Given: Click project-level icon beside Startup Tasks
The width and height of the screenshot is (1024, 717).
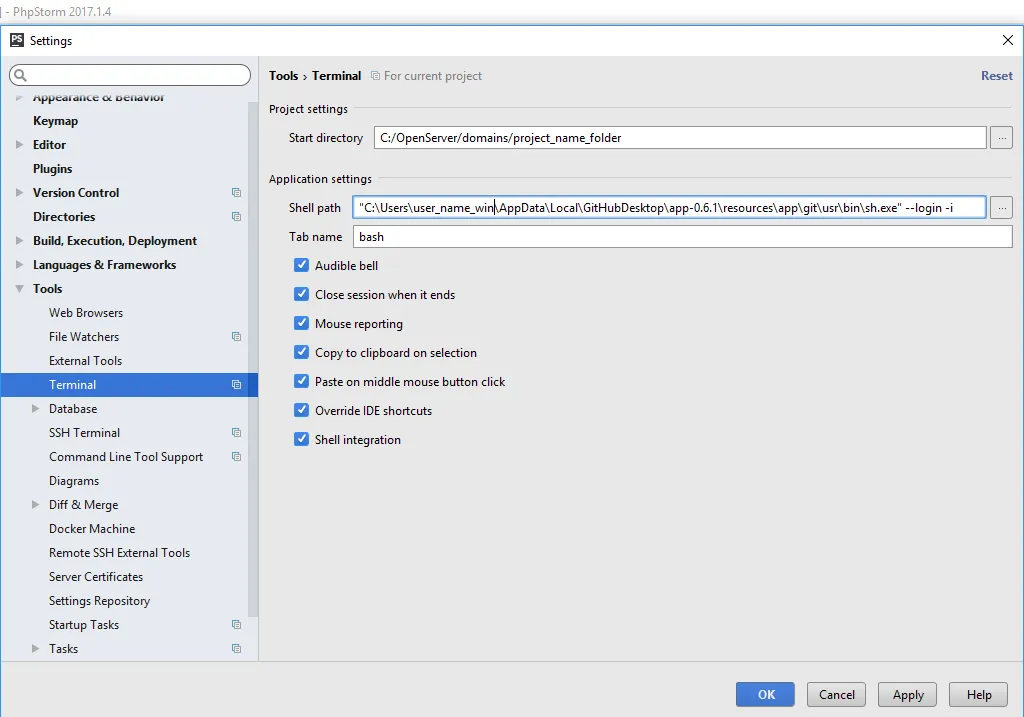Looking at the screenshot, I should tap(236, 625).
